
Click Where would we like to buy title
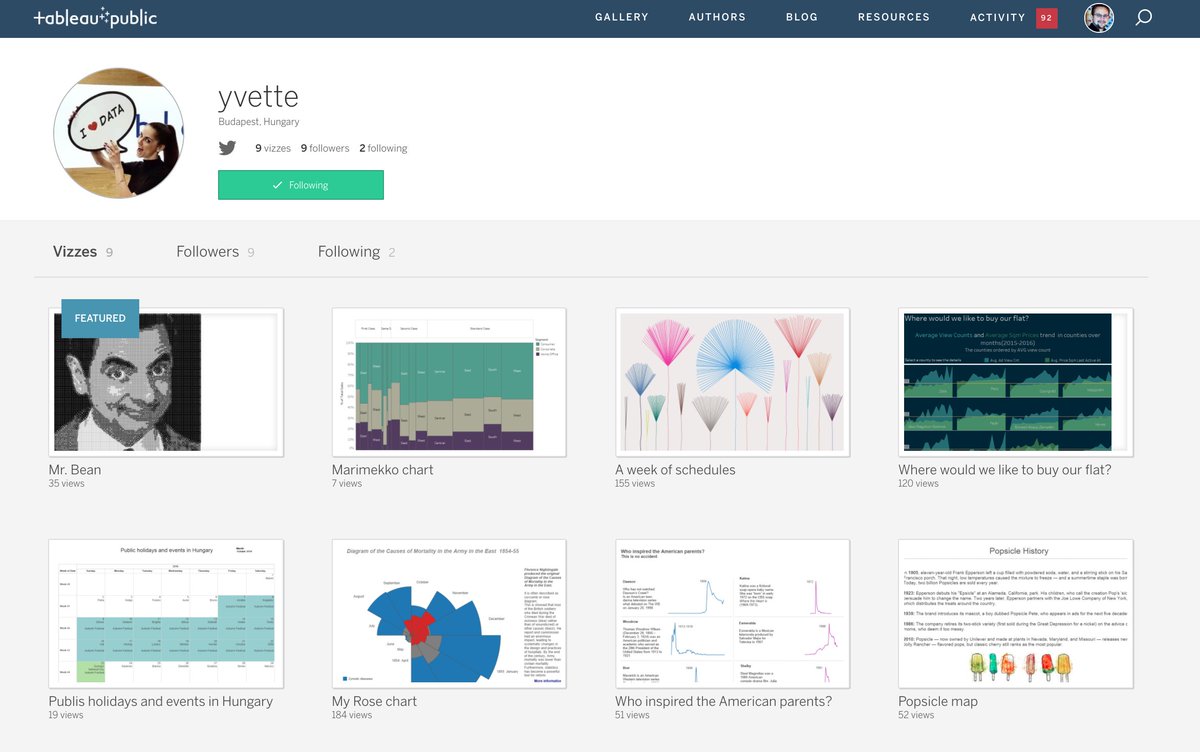(x=1005, y=470)
